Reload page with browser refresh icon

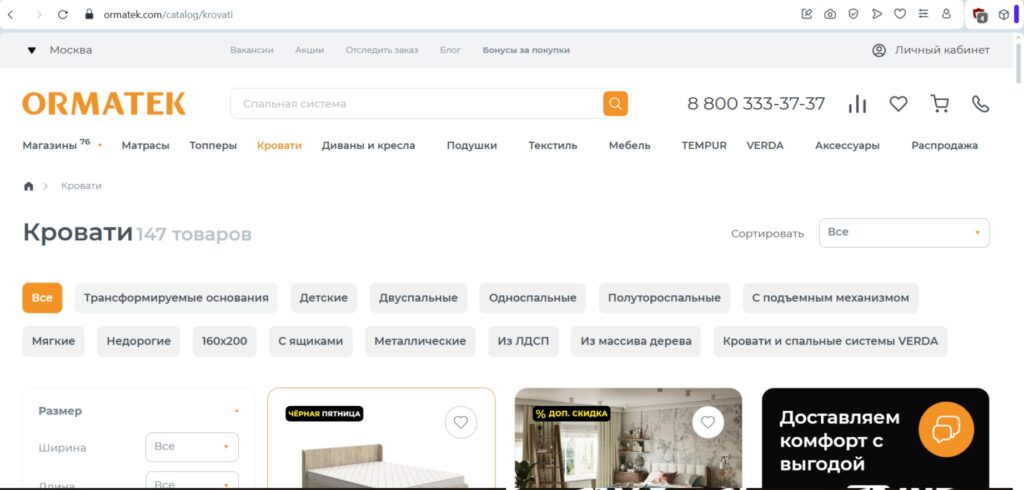[x=63, y=14]
